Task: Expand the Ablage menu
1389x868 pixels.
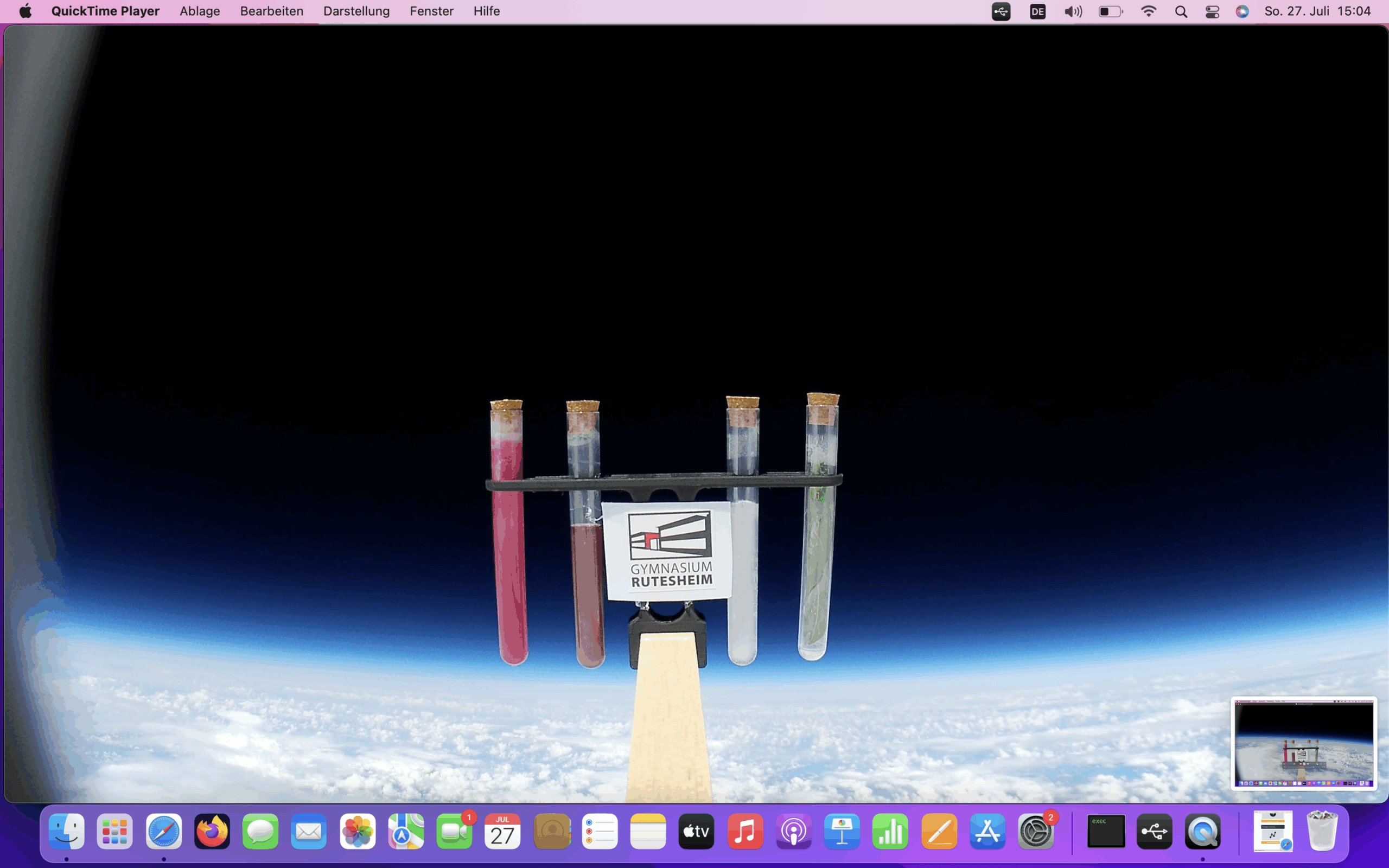Action: [x=199, y=11]
